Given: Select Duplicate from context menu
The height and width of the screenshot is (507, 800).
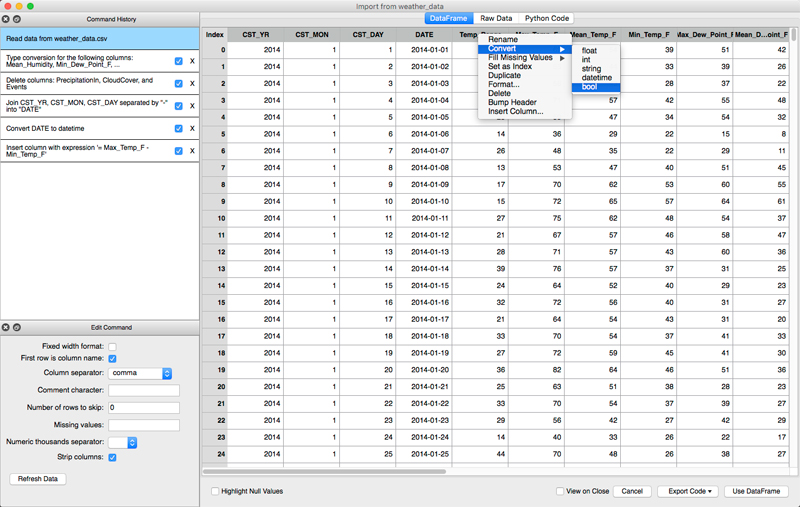Looking at the screenshot, I should pyautogui.click(x=524, y=75).
